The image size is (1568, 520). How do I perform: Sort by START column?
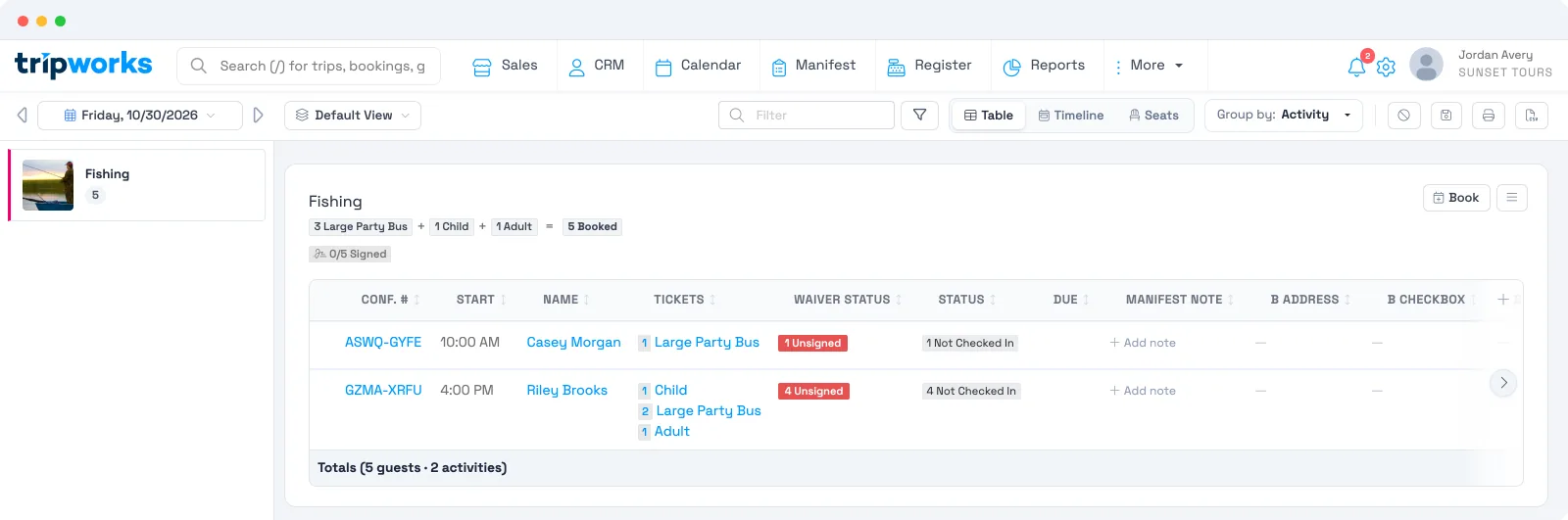pos(481,300)
